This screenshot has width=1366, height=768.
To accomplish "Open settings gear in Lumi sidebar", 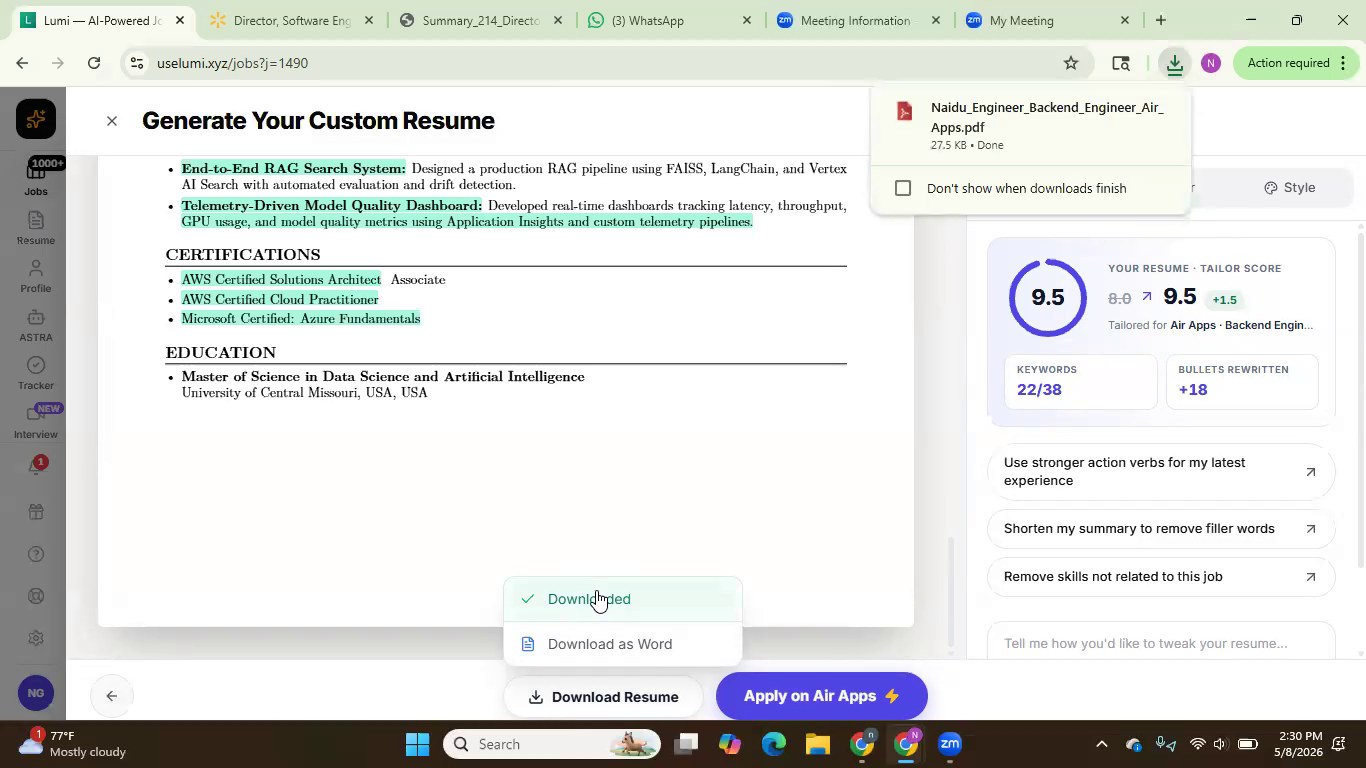I will [x=35, y=638].
